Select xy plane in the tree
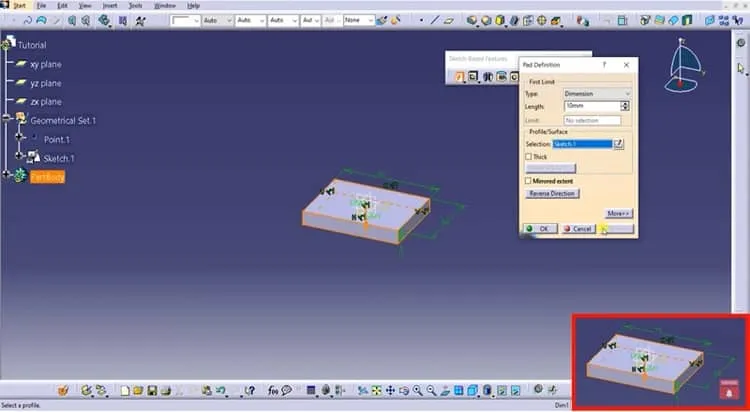The width and height of the screenshot is (750, 412). [x=45, y=64]
